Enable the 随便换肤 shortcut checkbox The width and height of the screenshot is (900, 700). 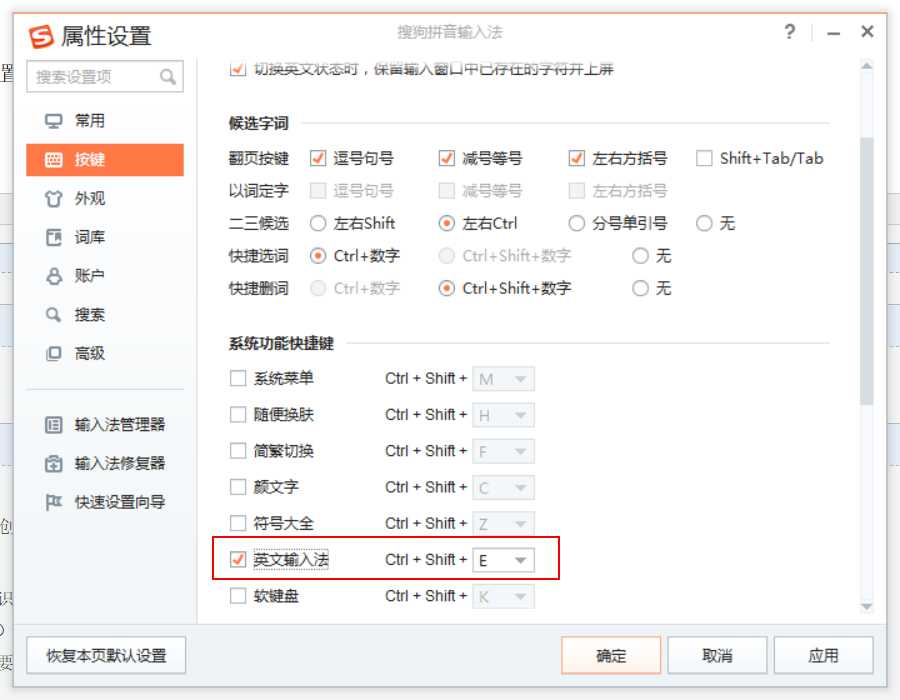tap(238, 415)
